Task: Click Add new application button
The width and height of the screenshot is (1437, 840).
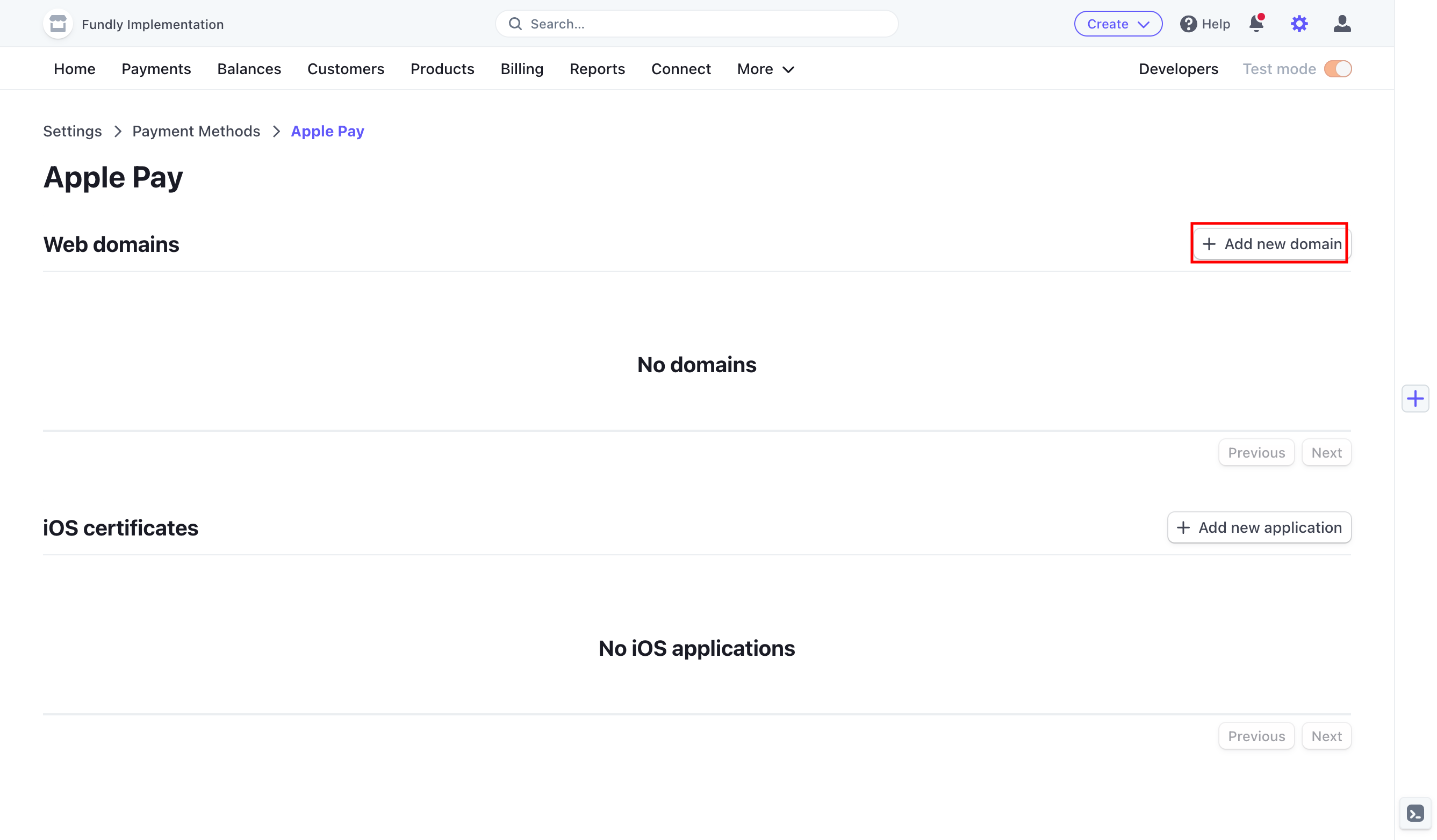Action: pos(1259,528)
